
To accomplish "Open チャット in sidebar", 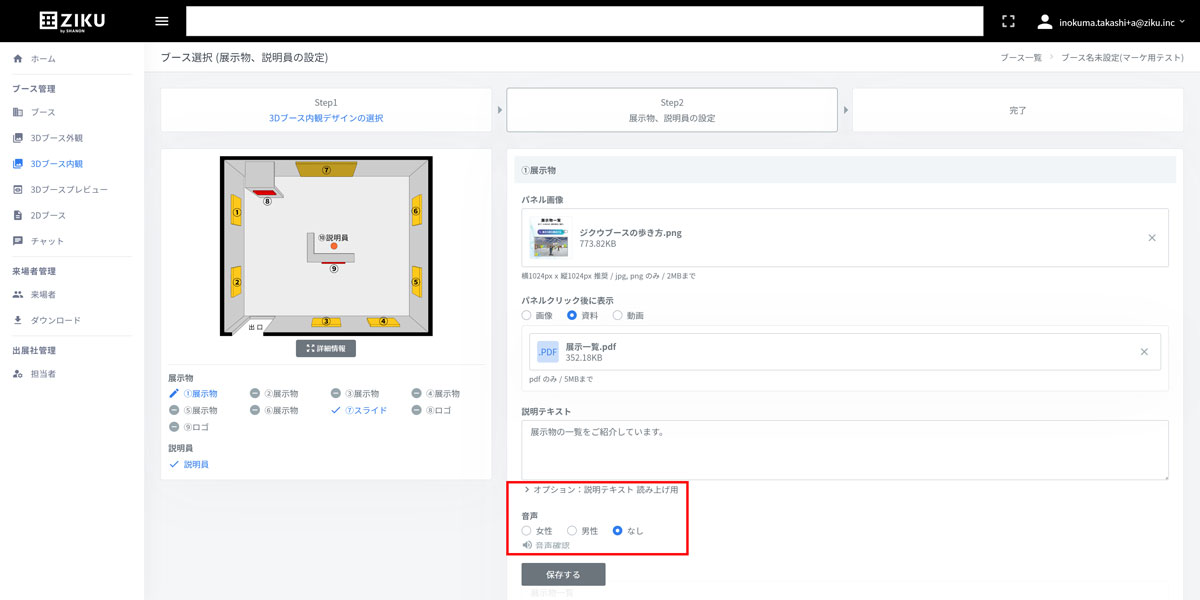I will (47, 241).
